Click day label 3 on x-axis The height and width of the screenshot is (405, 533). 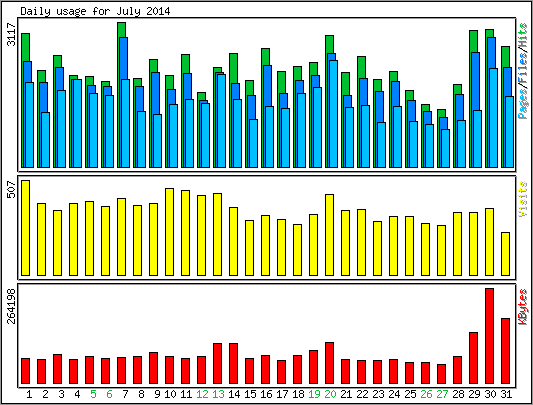(x=61, y=394)
